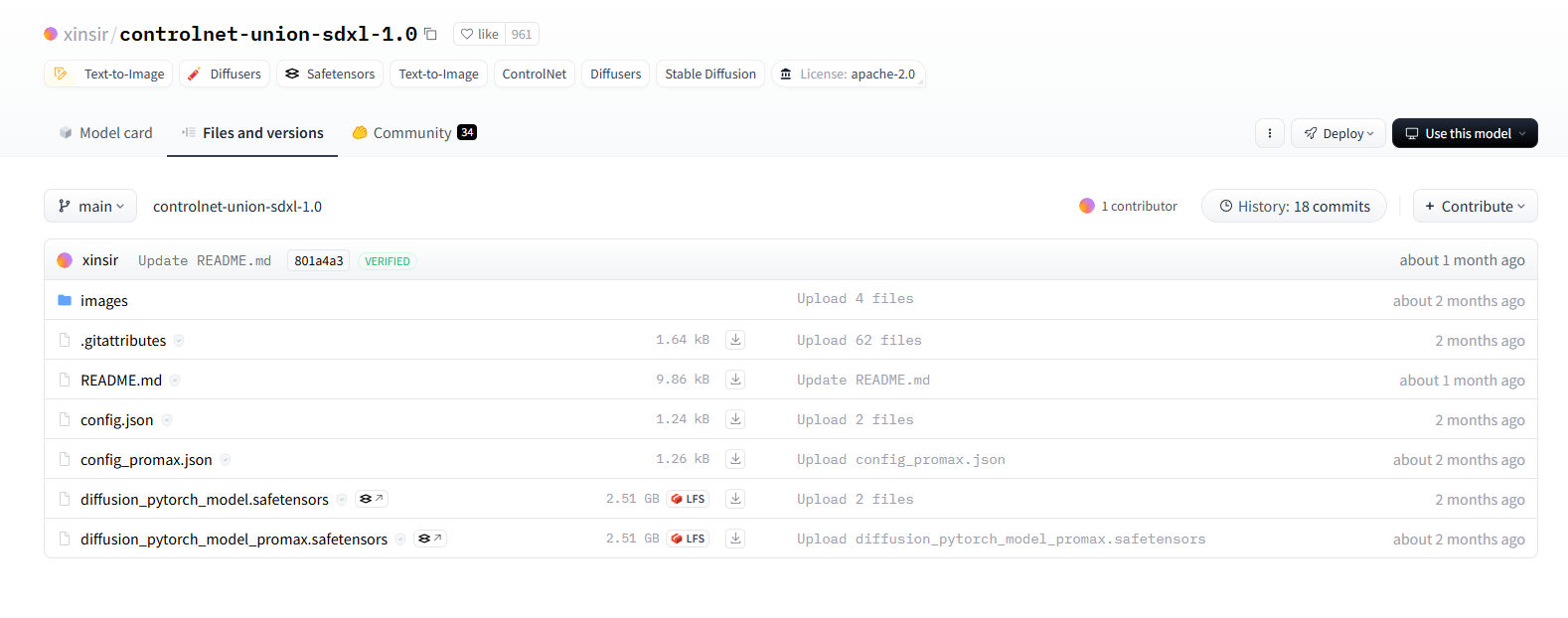The height and width of the screenshot is (618, 1568).
Task: Select the Diffusers tag with red icon
Action: pos(225,74)
